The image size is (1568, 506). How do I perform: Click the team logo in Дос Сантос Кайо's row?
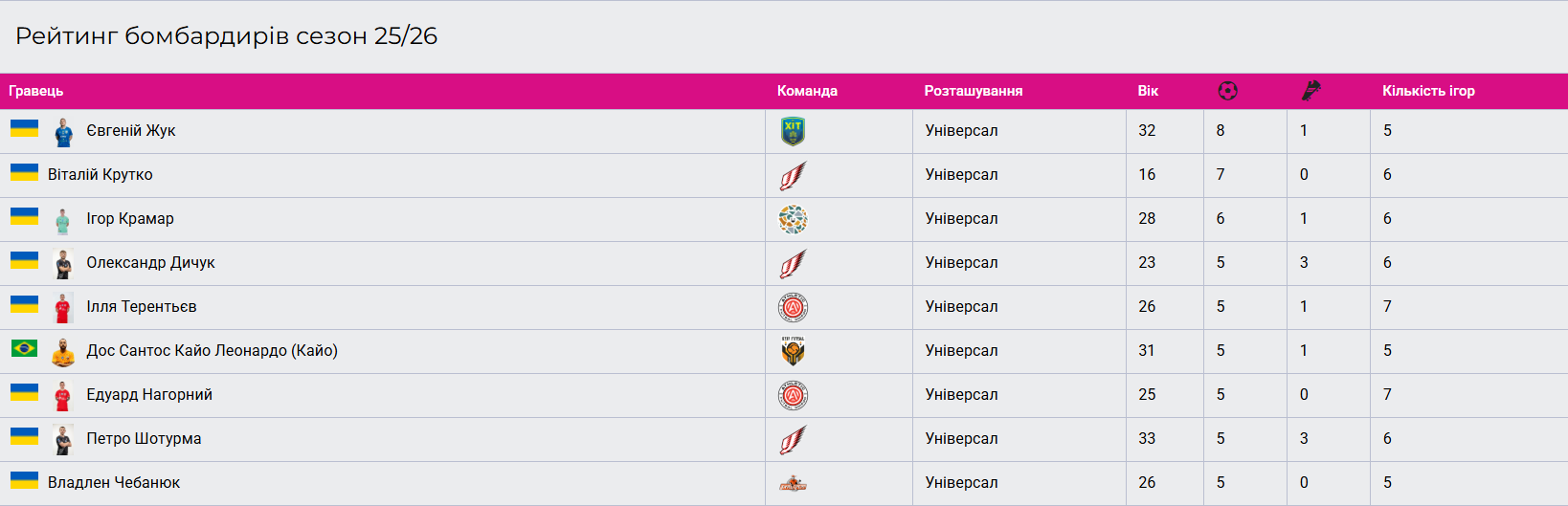tap(793, 351)
